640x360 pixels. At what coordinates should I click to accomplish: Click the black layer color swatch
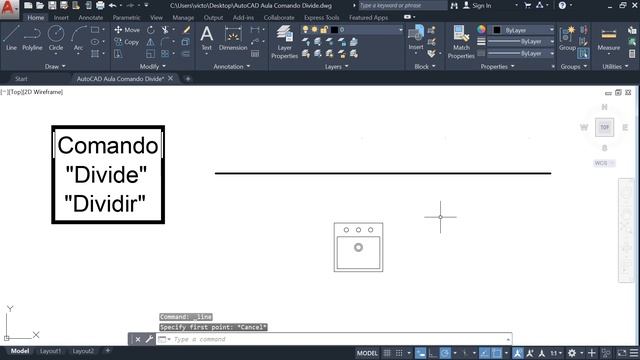(x=334, y=30)
